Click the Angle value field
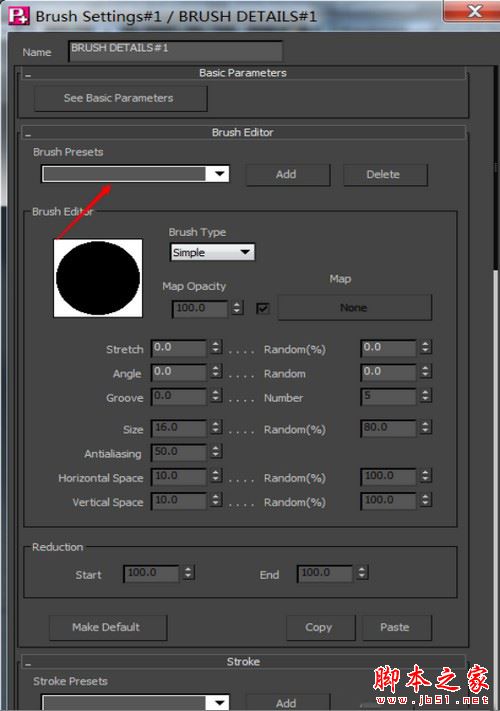Screen dimensions: 500x711 [x=179, y=372]
